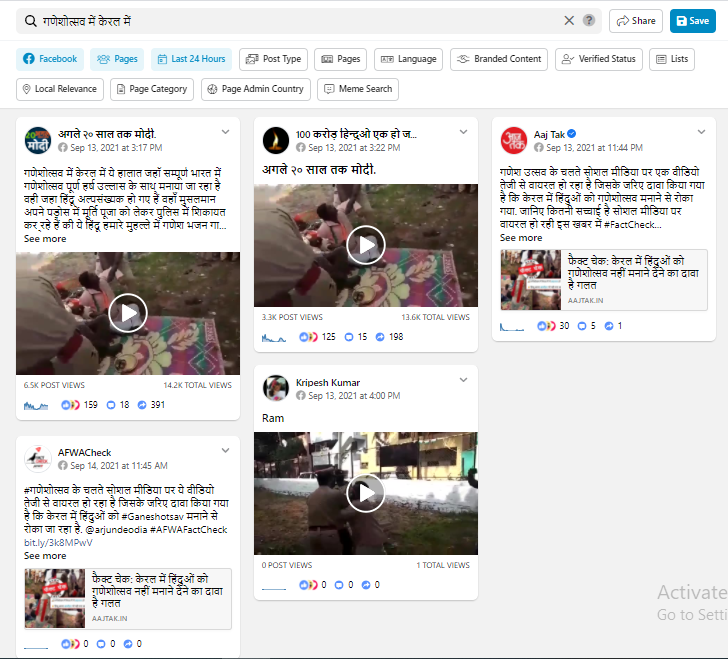Image resolution: width=728 pixels, height=659 pixels.
Task: Click Aaj Tak's verified badge
Action: [x=572, y=134]
